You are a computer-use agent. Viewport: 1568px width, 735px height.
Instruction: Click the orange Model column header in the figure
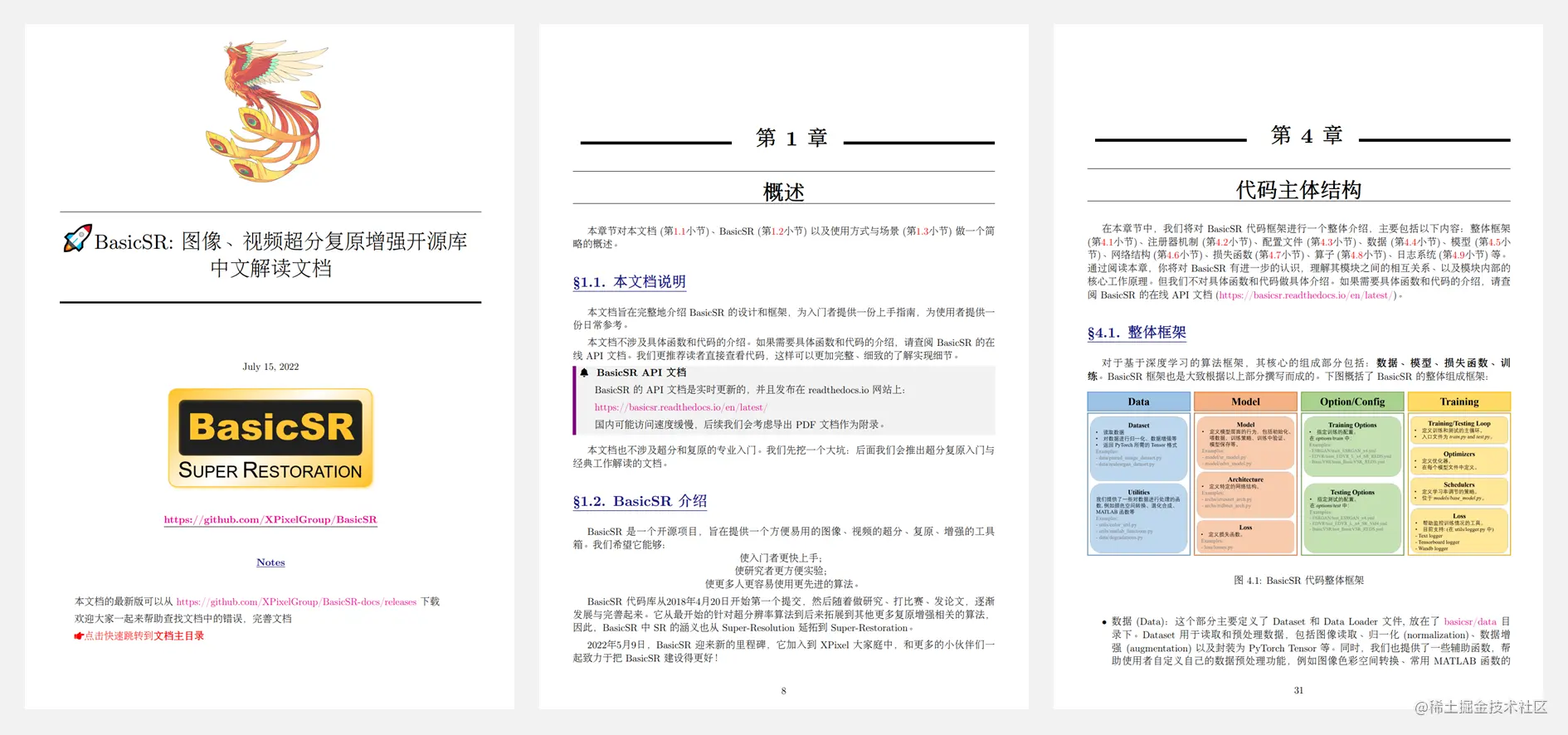pos(1245,402)
